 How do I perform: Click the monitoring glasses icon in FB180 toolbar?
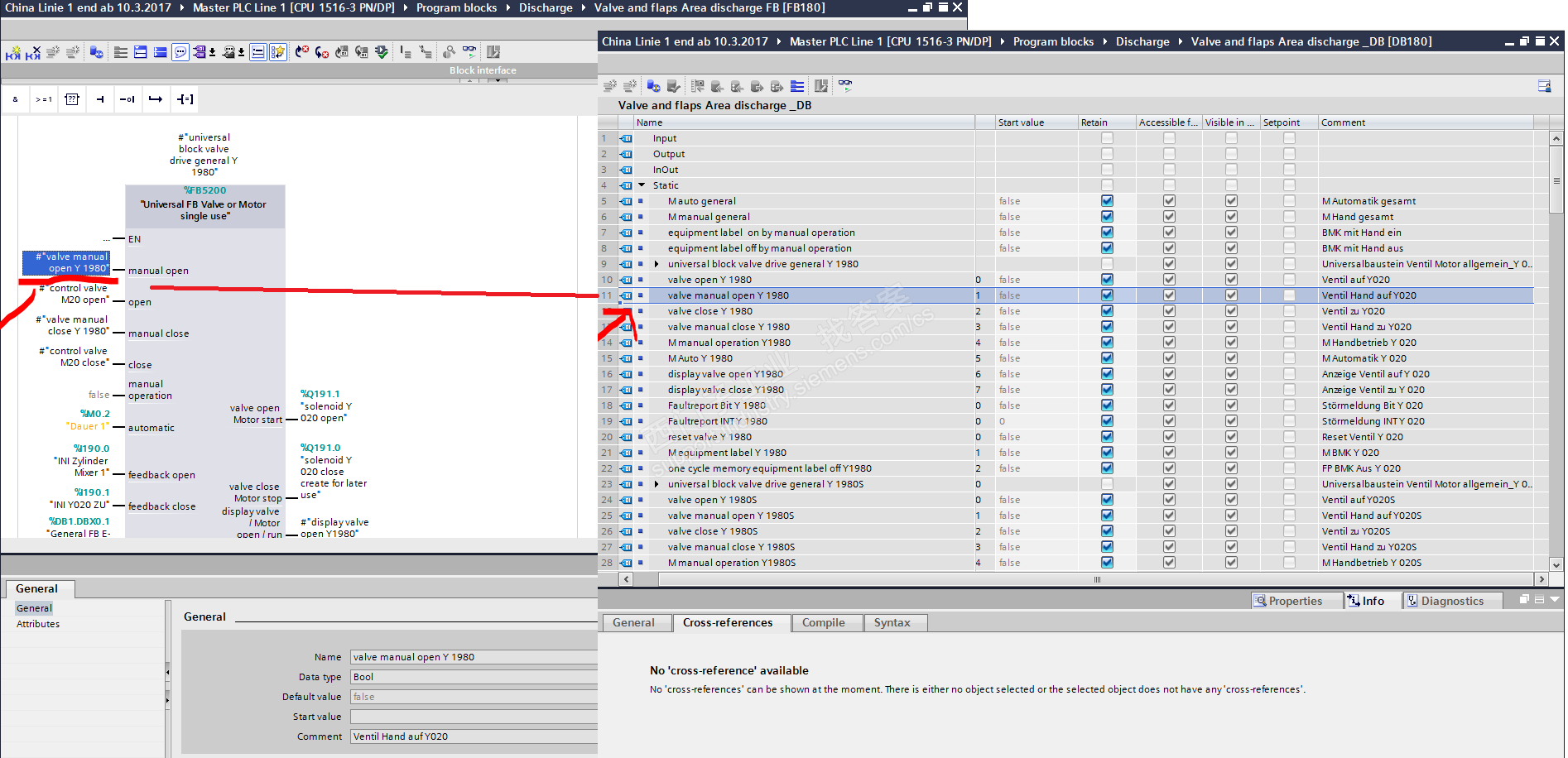469,51
